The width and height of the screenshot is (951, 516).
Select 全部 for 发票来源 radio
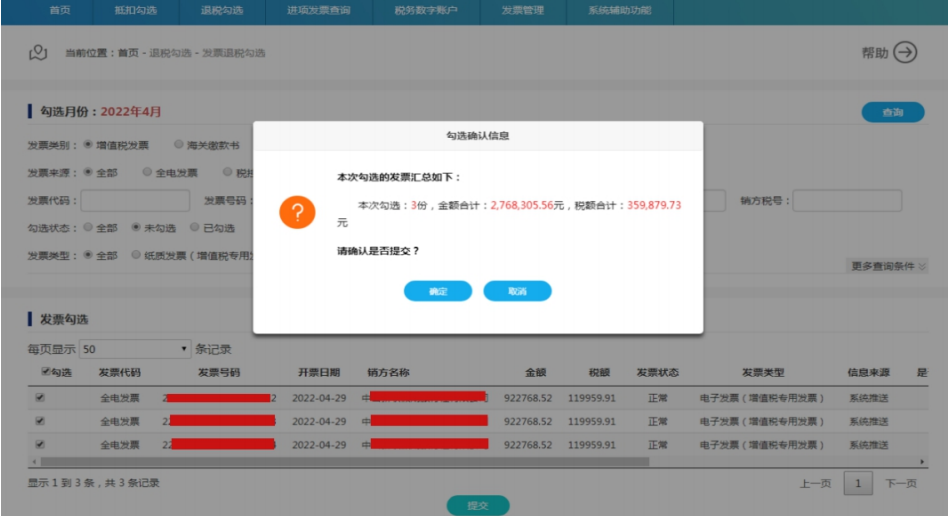coord(88,172)
